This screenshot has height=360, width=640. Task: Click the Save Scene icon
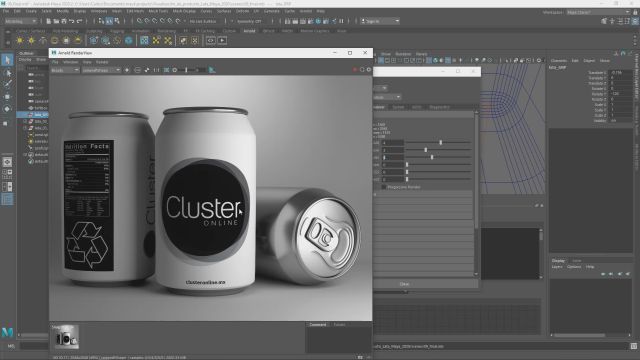click(64, 21)
